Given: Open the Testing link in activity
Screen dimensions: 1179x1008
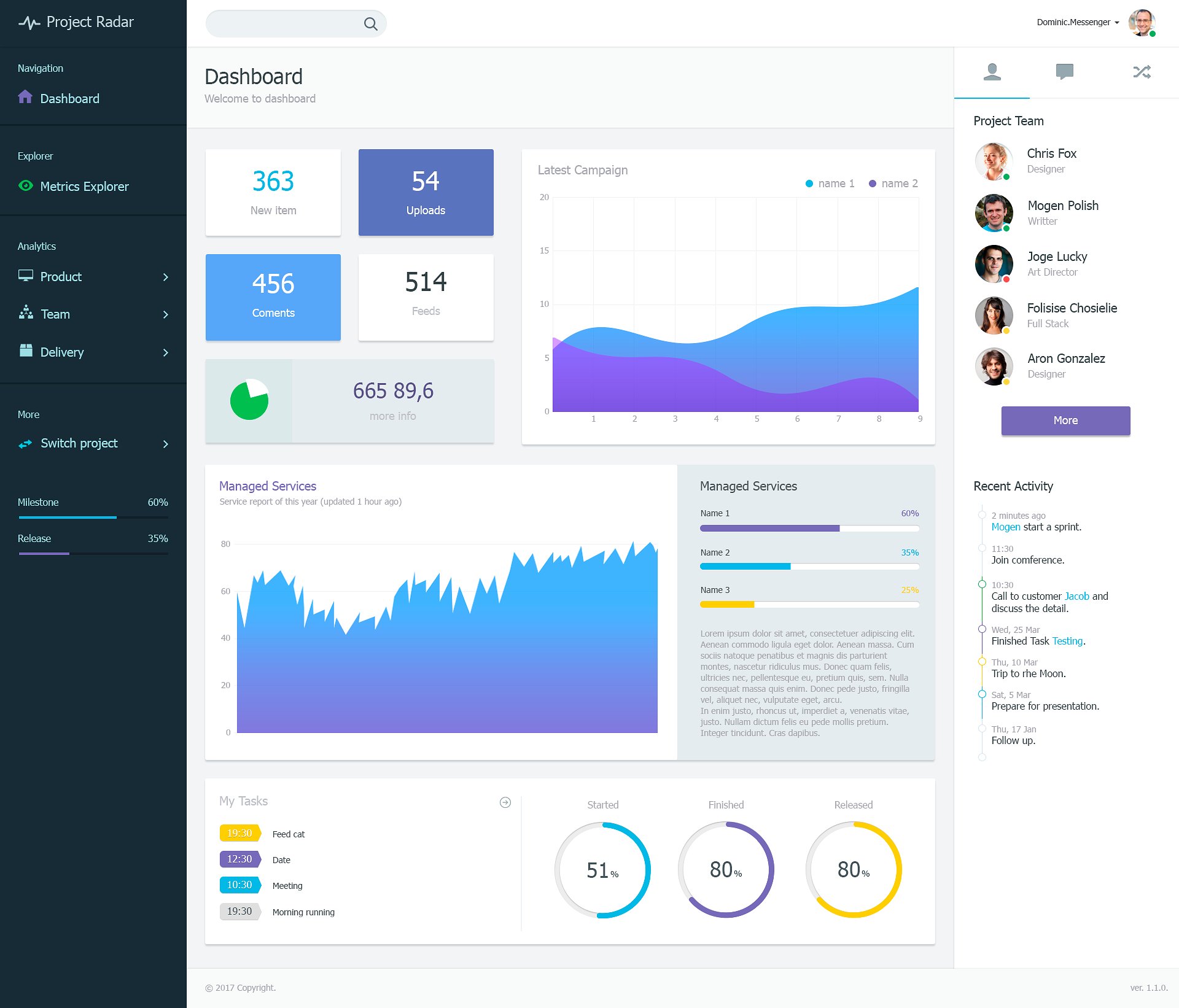Looking at the screenshot, I should coord(1067,641).
